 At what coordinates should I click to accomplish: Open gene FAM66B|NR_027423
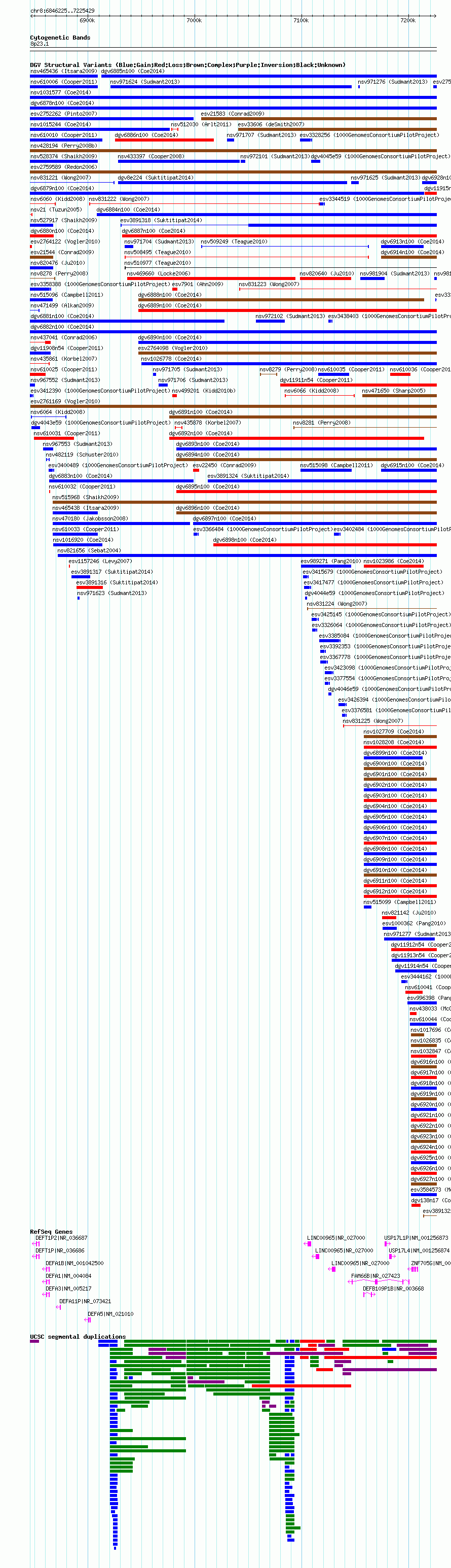[x=375, y=1276]
